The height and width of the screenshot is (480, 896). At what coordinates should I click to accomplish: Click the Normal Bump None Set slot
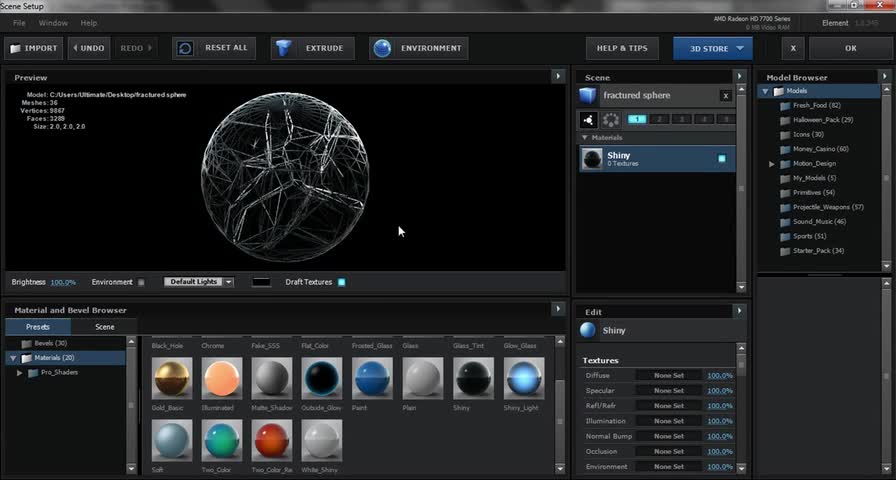(x=669, y=436)
